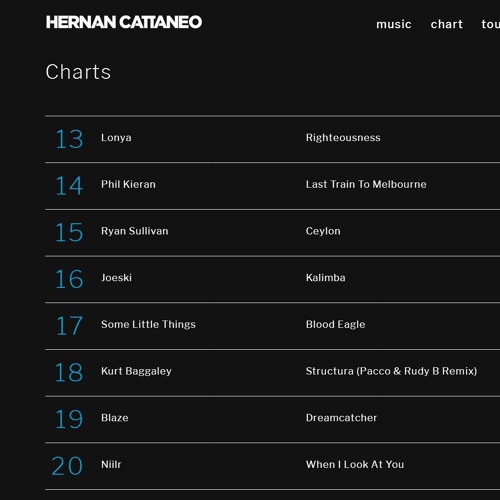Select artist Some Little Things
Viewport: 500px width, 500px height.
click(x=148, y=324)
